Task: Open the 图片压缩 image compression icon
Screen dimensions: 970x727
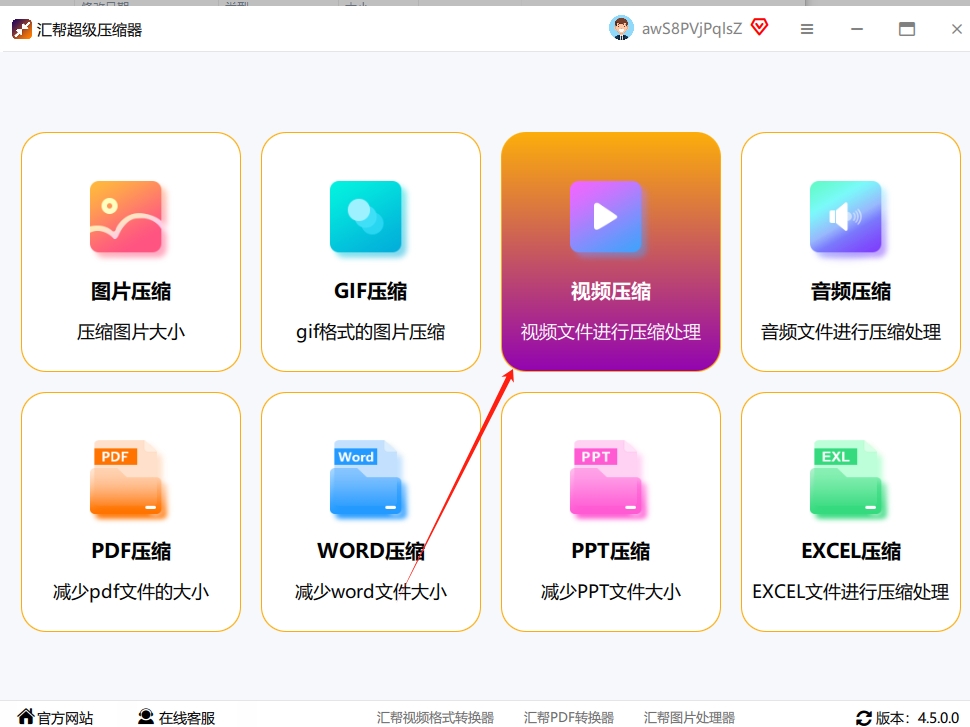Action: (x=126, y=217)
